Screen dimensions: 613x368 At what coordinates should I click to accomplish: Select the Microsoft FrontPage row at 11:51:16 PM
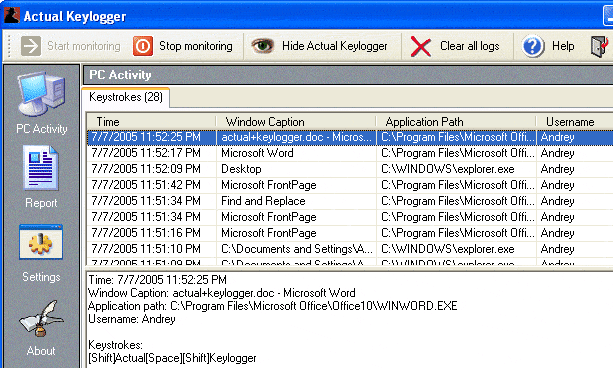tap(350, 233)
